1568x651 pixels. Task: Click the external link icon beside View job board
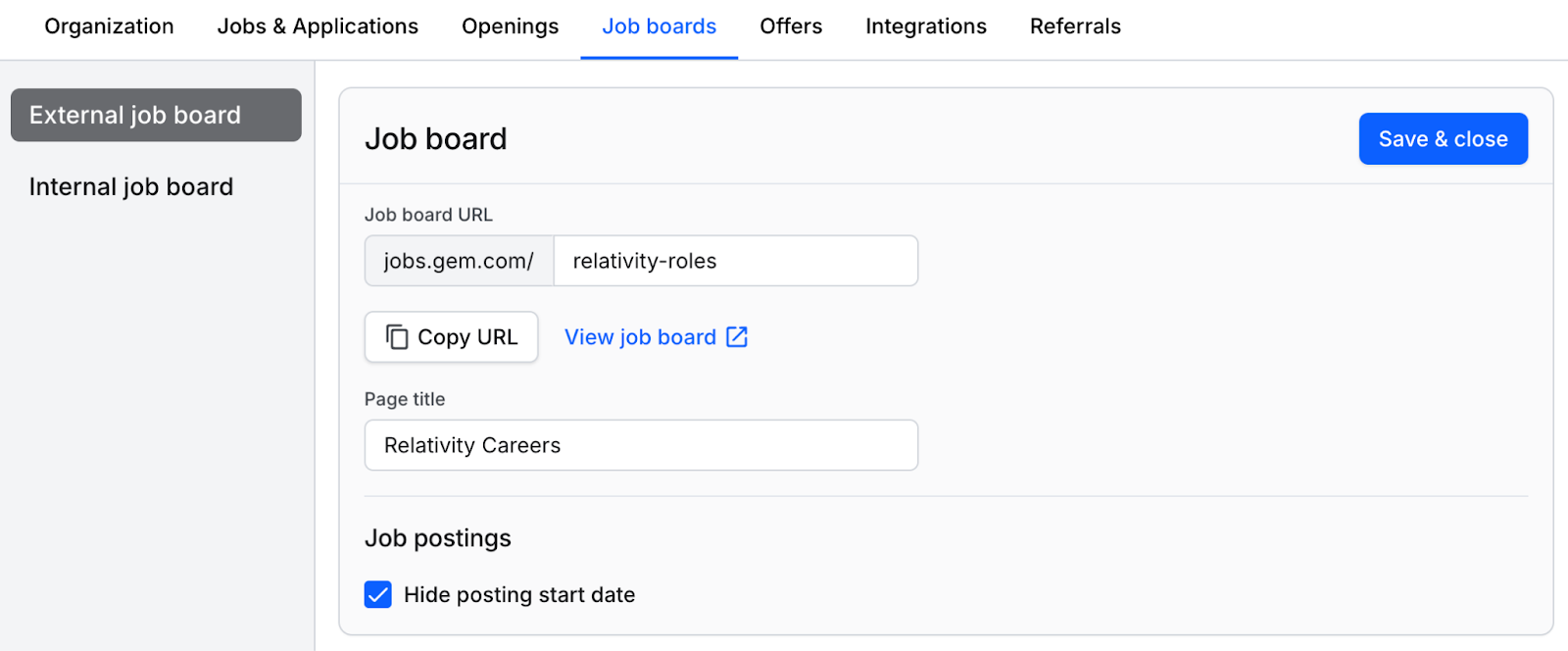[x=737, y=337]
